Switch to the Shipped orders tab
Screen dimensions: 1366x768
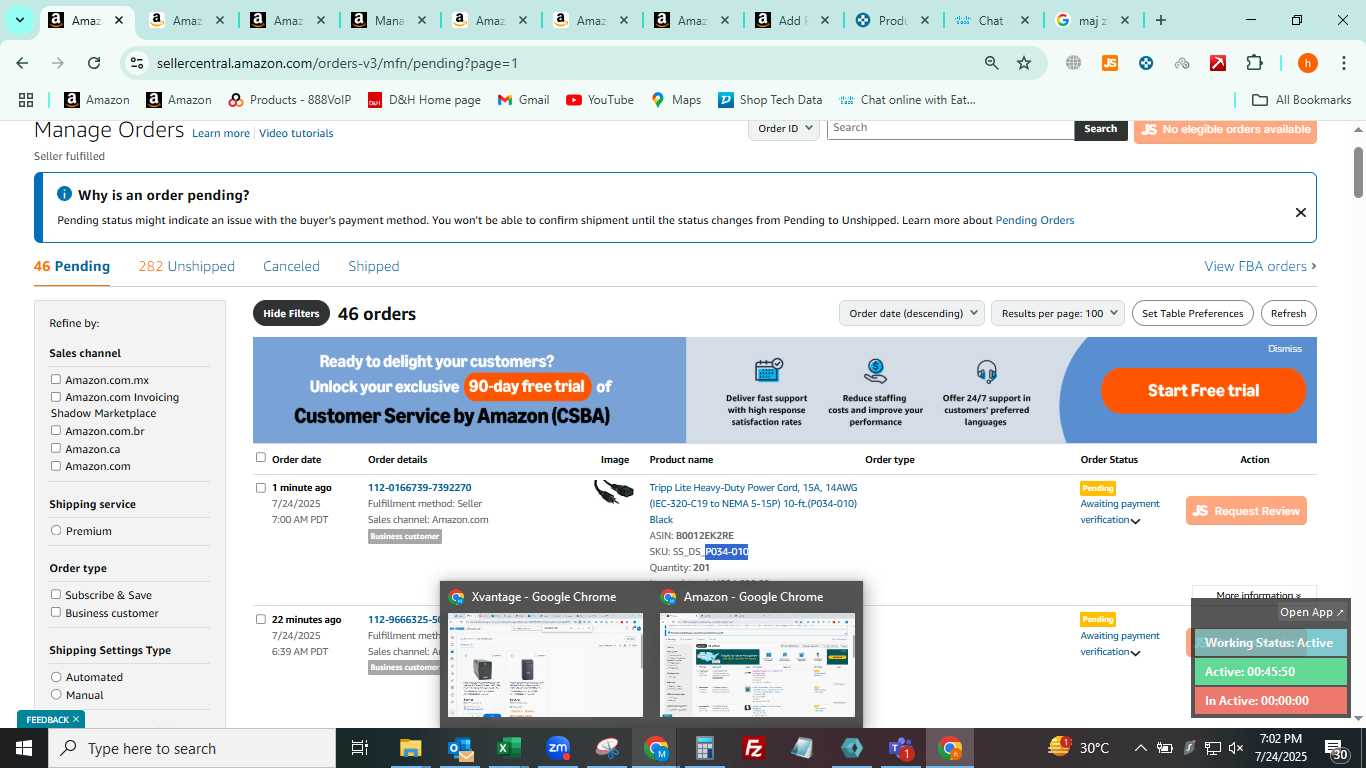374,266
